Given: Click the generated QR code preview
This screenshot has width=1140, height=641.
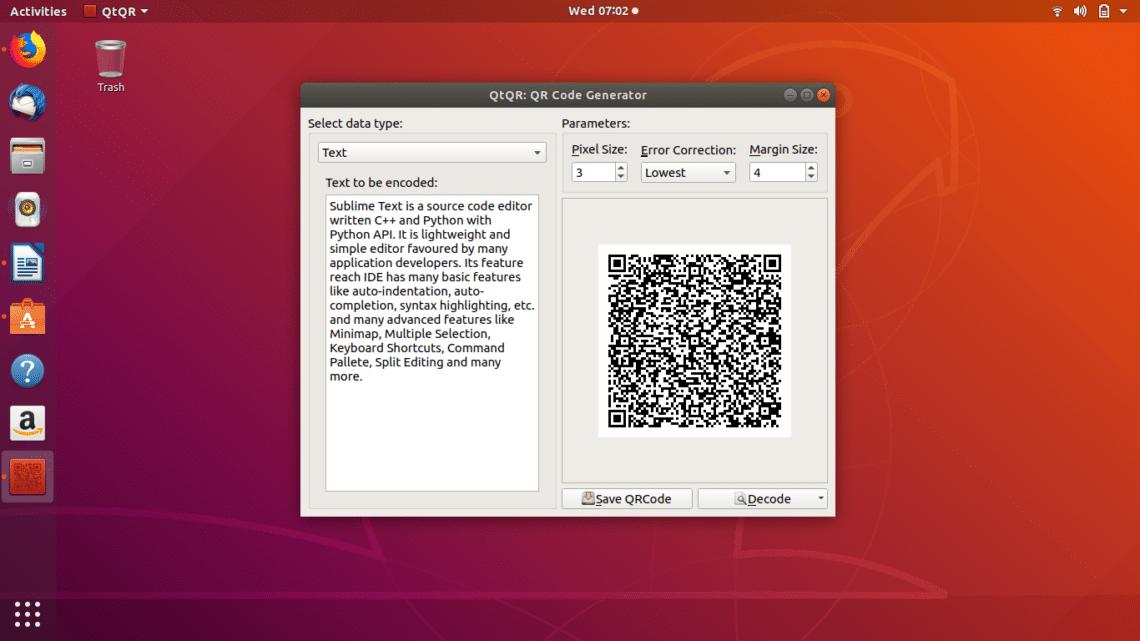Looking at the screenshot, I should (694, 340).
